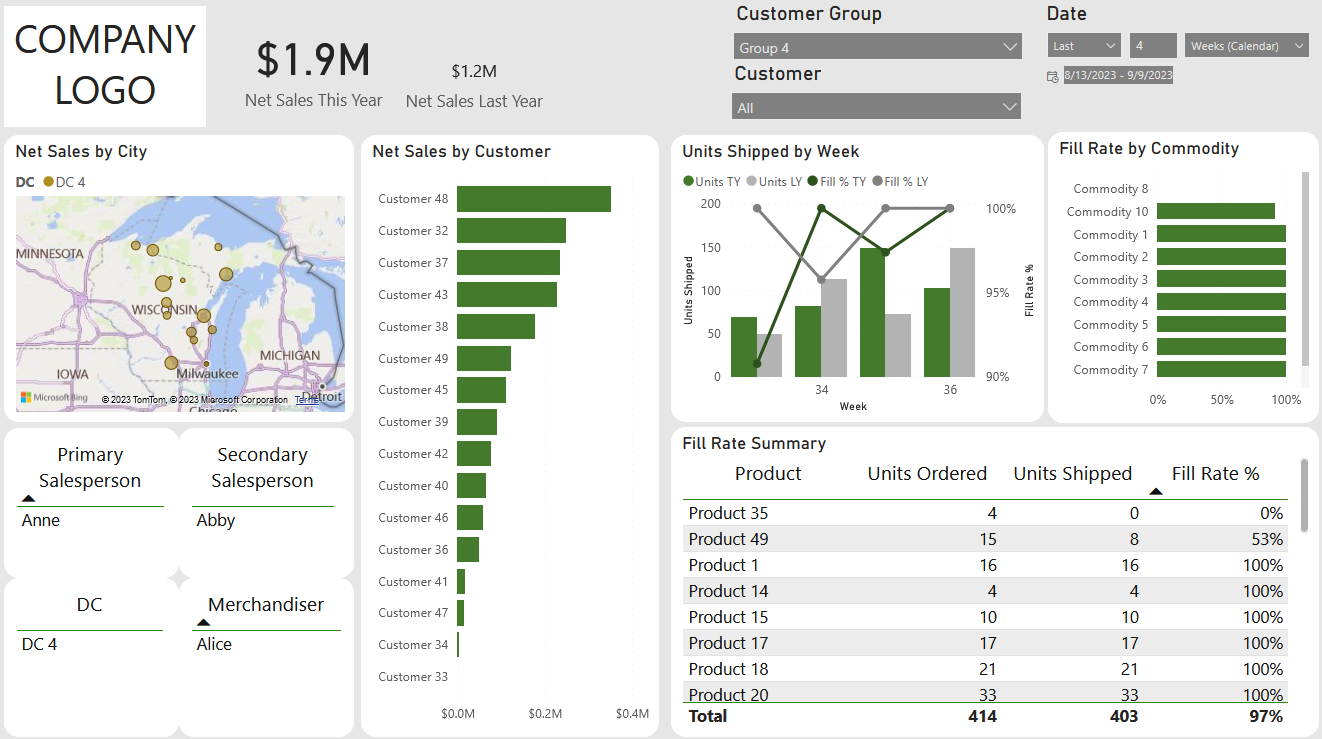Open the Weeks (Calendar) period dropdown

1247,46
